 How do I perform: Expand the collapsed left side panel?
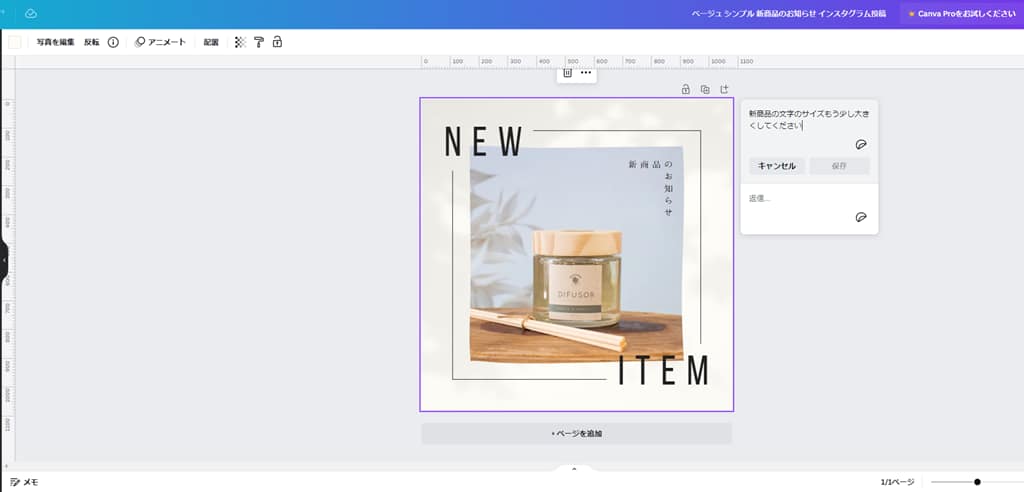point(4,260)
